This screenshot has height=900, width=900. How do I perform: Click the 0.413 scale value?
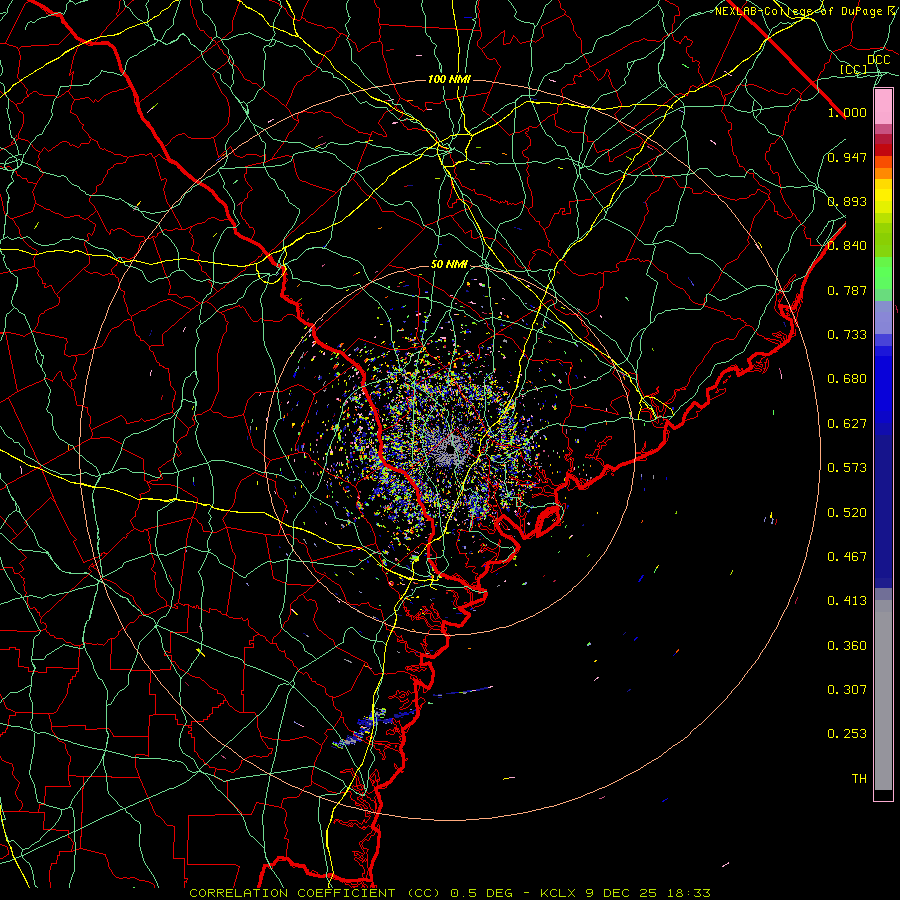pyautogui.click(x=847, y=601)
